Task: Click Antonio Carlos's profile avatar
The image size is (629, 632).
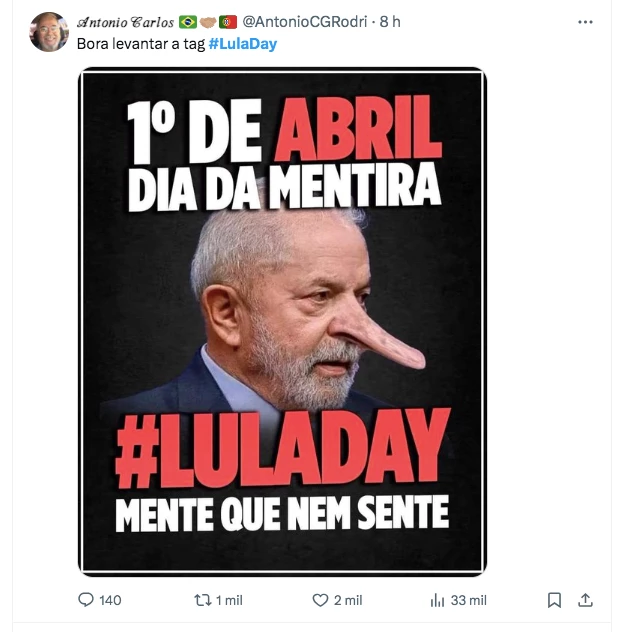Action: (x=49, y=32)
